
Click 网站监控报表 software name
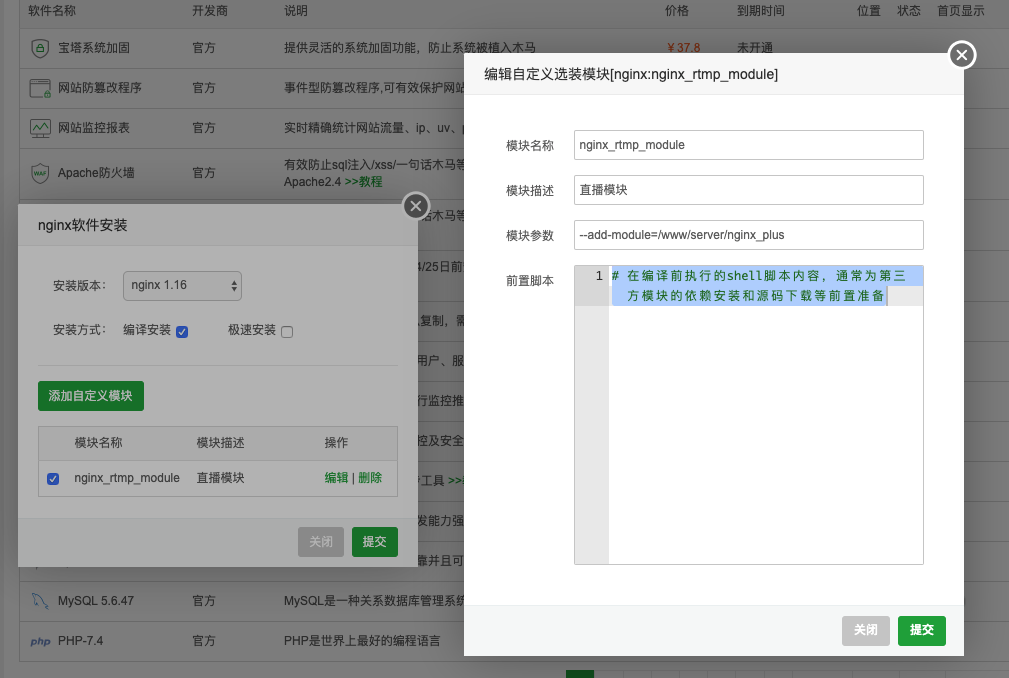coord(94,128)
